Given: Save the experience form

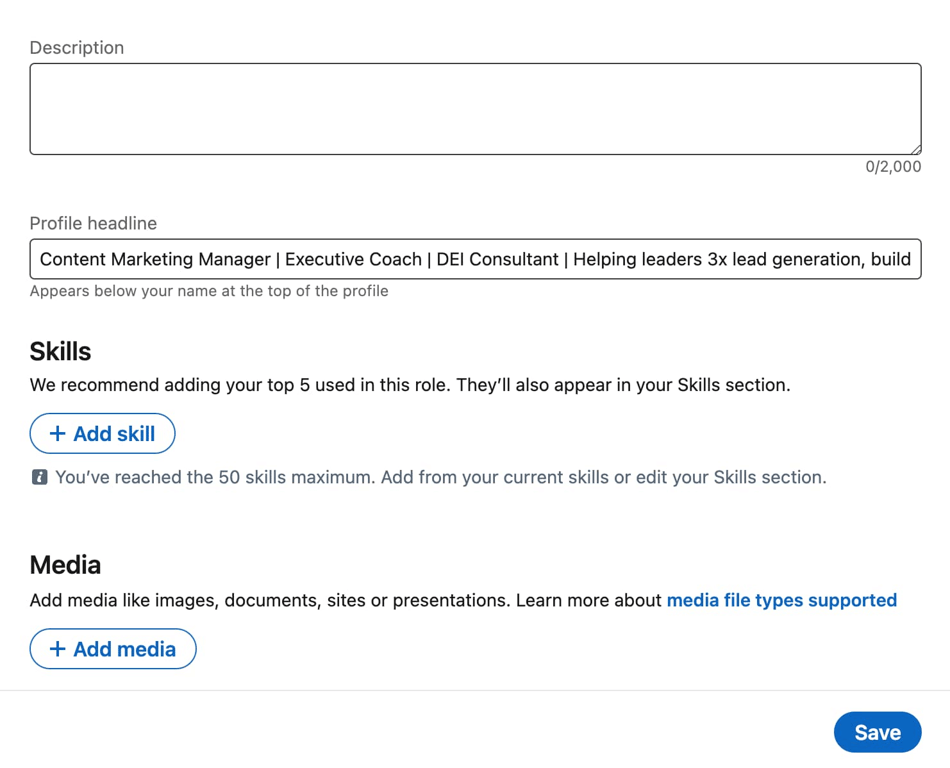Looking at the screenshot, I should [x=877, y=732].
